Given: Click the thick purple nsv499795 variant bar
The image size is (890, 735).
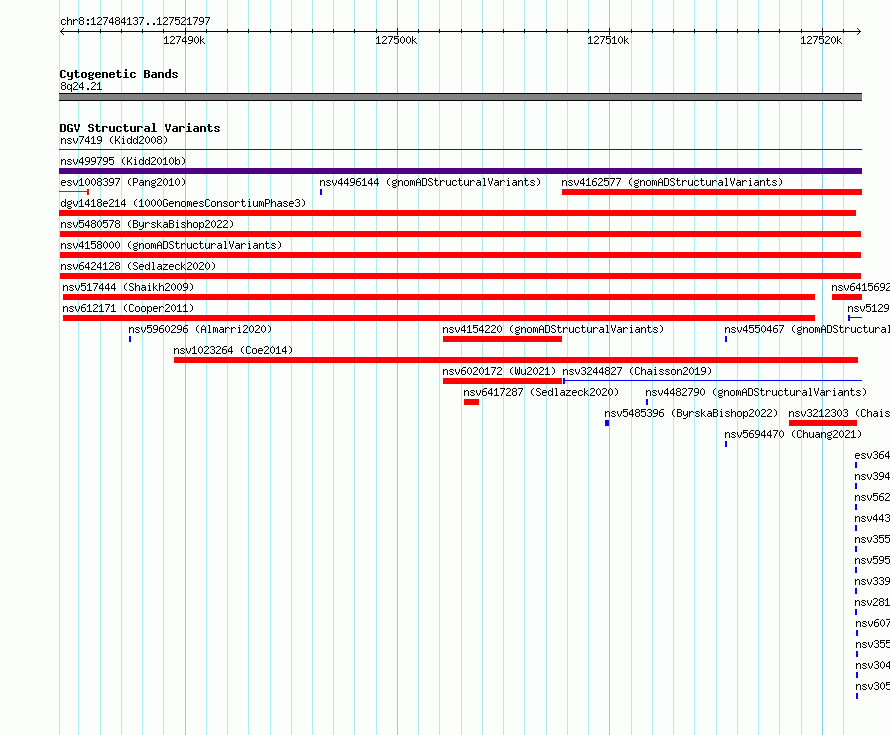Looking at the screenshot, I should tap(460, 171).
